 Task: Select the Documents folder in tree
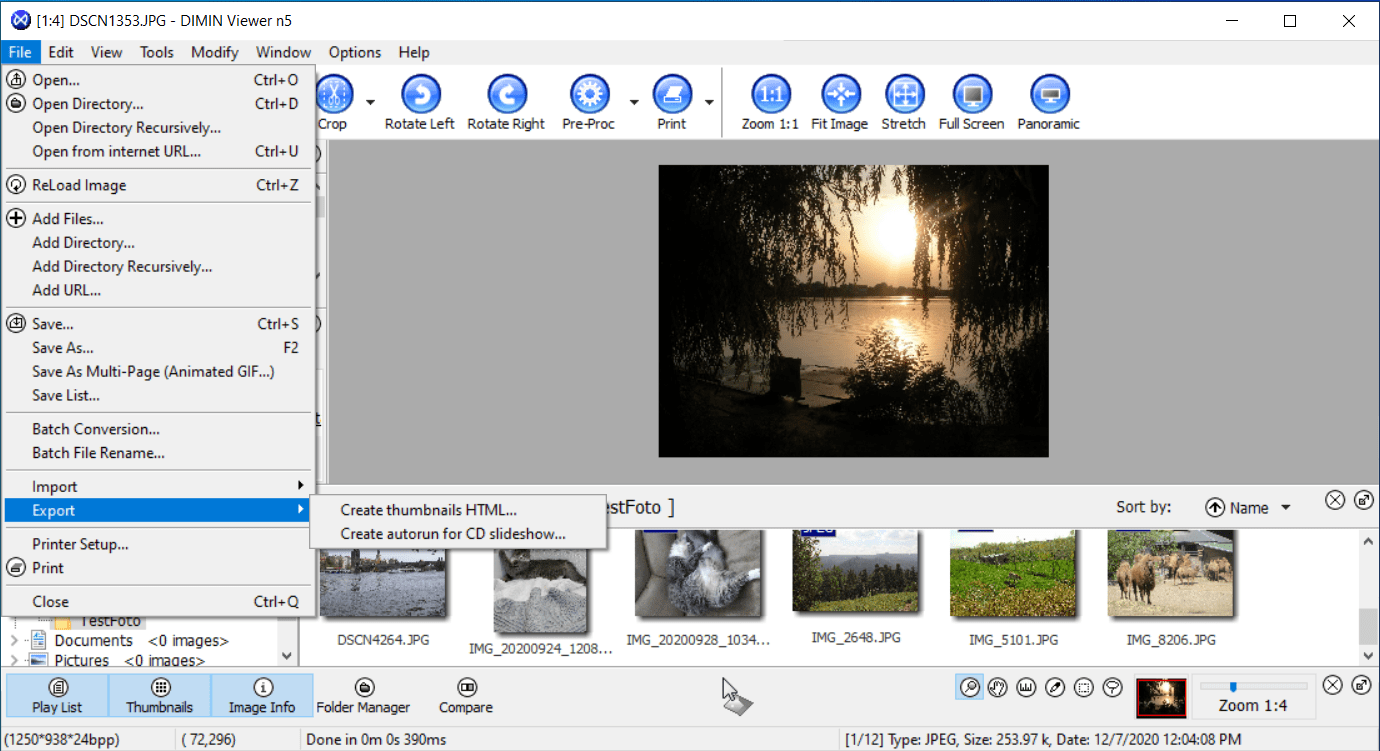[93, 641]
